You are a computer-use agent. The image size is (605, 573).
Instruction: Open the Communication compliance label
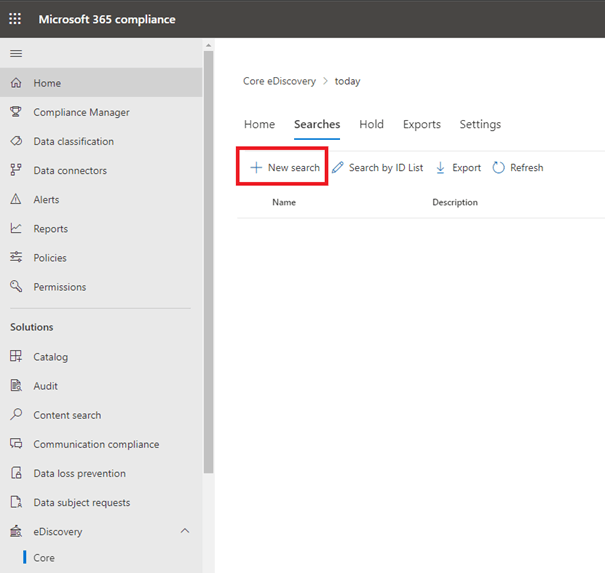(96, 445)
